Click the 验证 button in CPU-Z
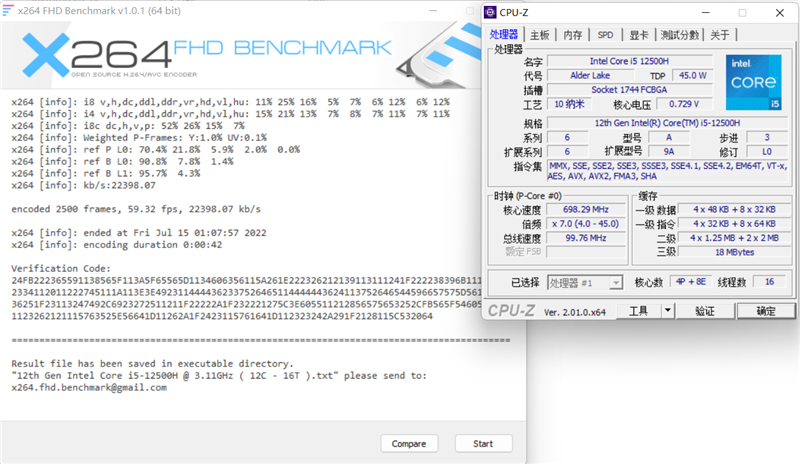The image size is (800, 464). (705, 311)
